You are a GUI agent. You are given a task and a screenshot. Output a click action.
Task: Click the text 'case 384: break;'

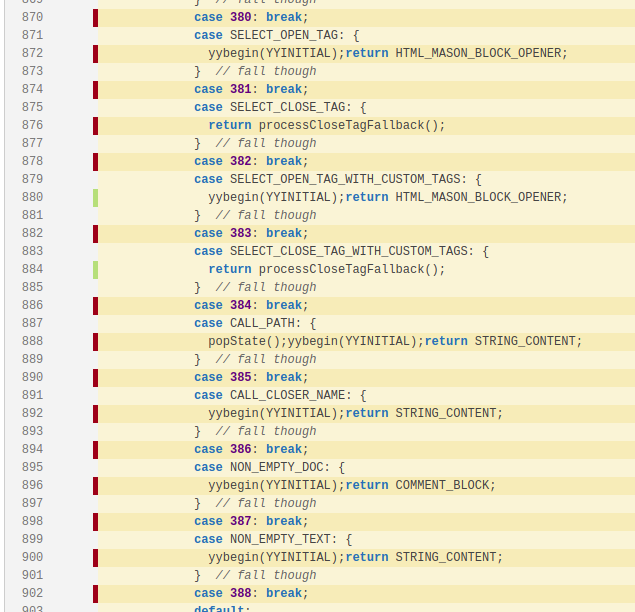click(251, 305)
